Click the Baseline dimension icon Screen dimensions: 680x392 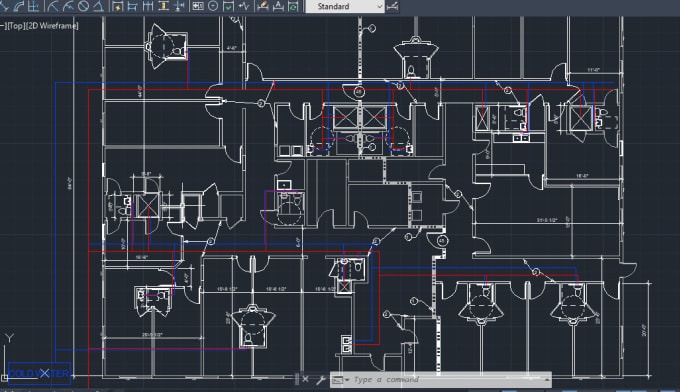pyautogui.click(x=133, y=6)
